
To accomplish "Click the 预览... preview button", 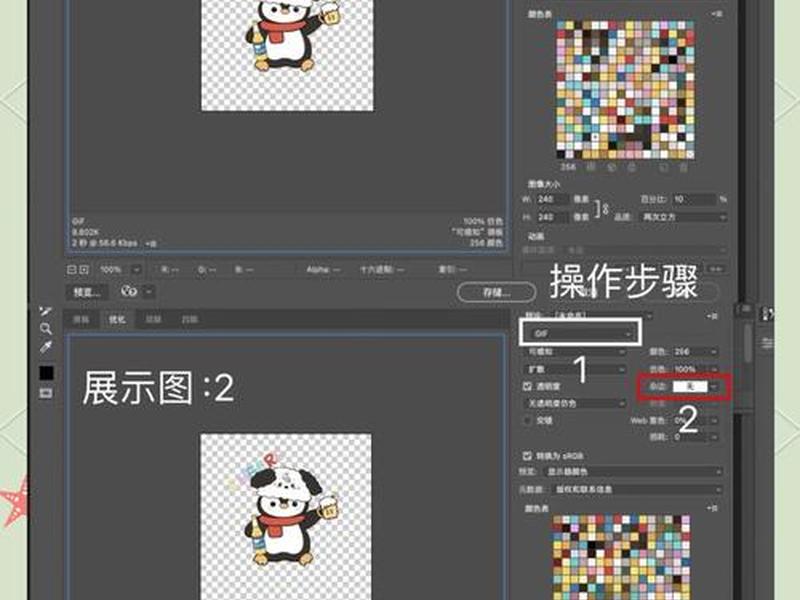I will [87, 292].
